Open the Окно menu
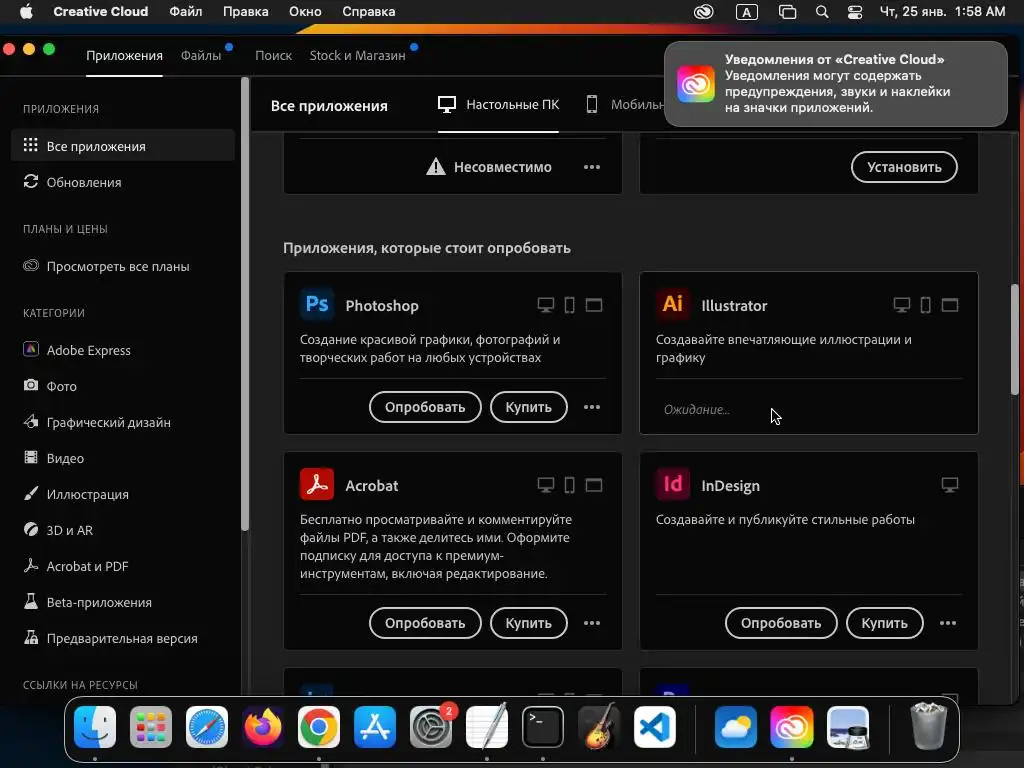The image size is (1024, 768). [x=305, y=12]
